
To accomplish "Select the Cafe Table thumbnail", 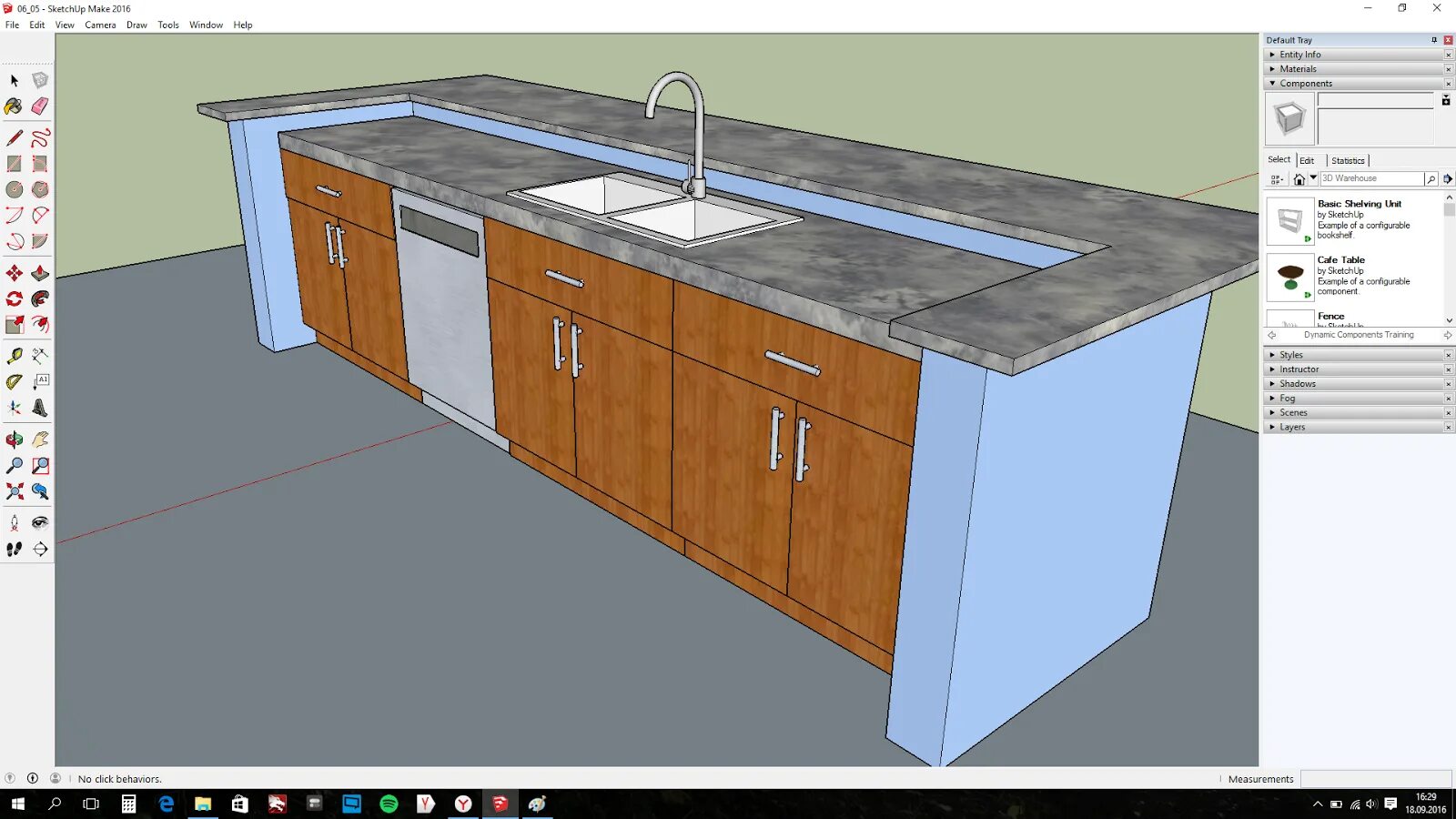I will click(x=1289, y=278).
